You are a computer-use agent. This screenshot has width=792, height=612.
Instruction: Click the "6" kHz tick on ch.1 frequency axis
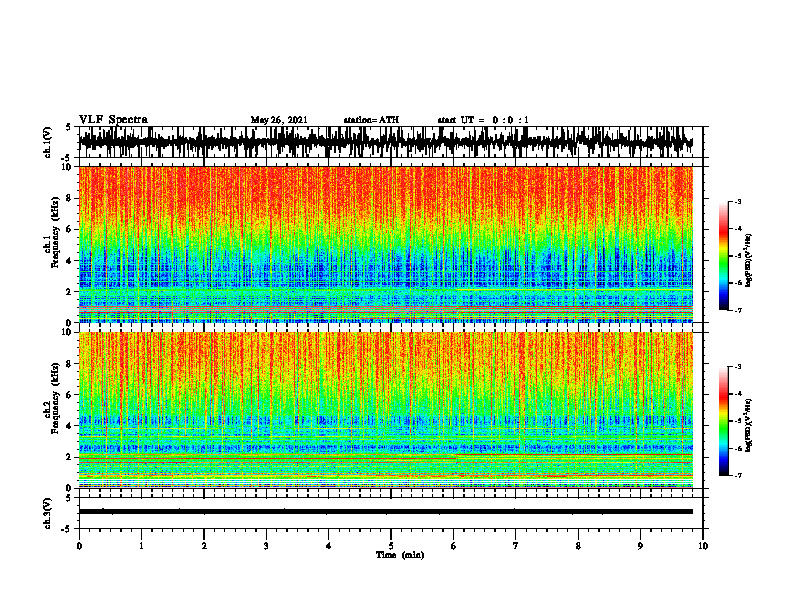pyautogui.click(x=69, y=229)
